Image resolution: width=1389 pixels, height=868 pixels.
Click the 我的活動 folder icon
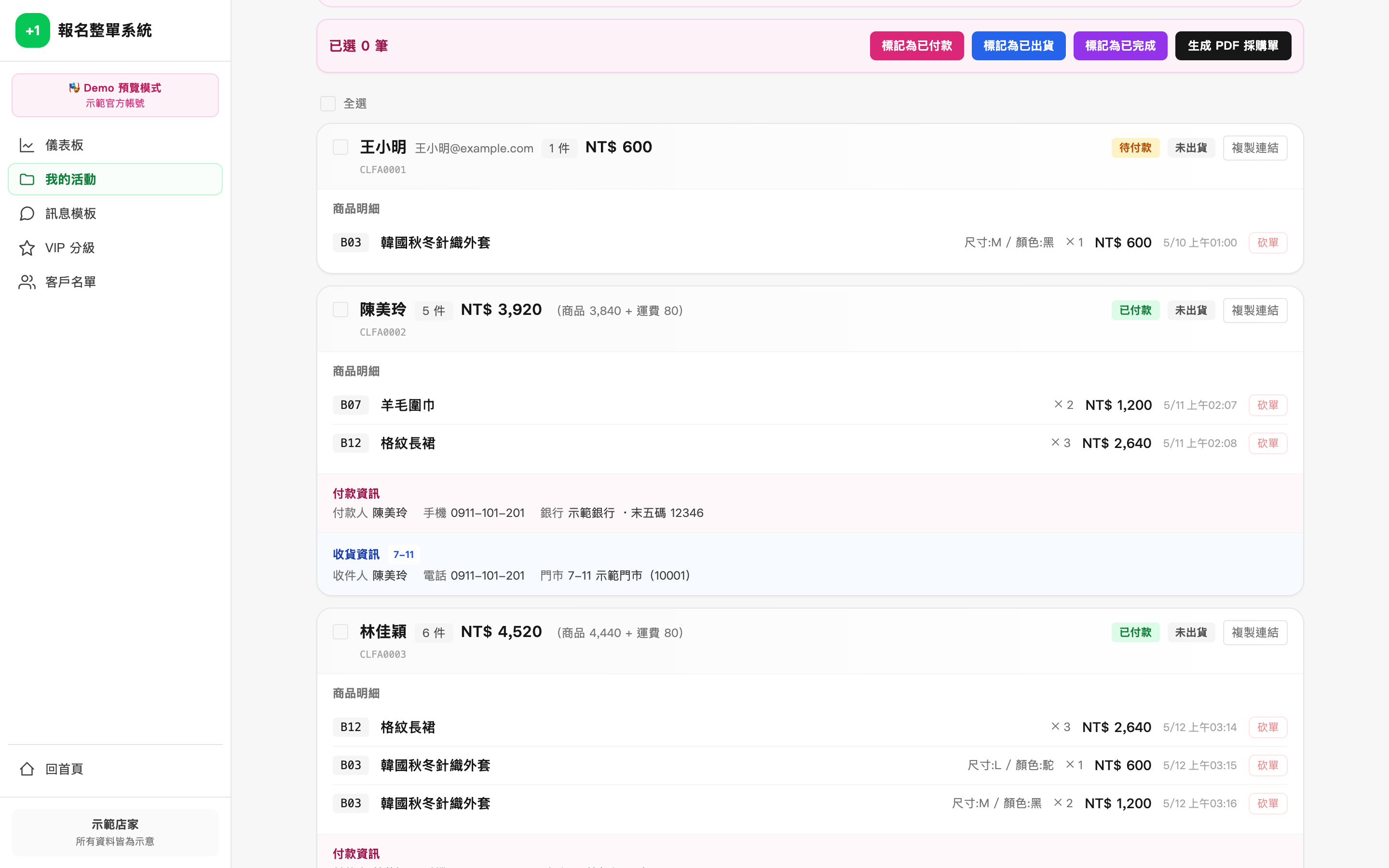[x=27, y=179]
